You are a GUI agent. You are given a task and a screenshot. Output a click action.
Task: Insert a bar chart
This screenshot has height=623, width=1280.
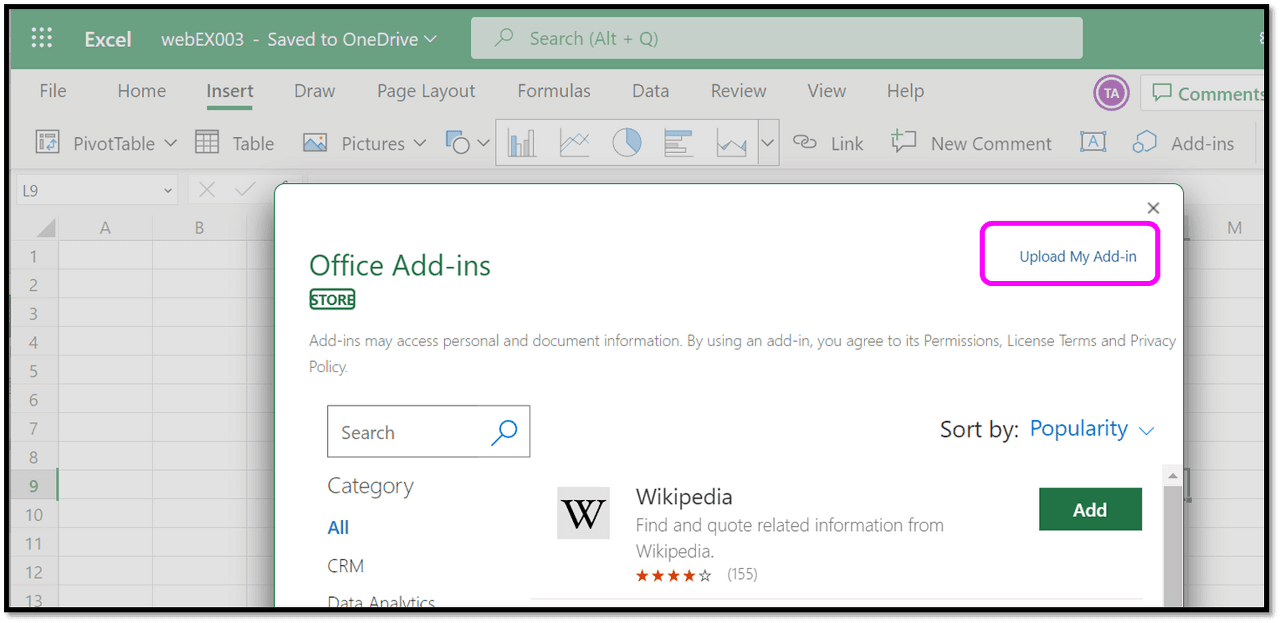coord(679,143)
